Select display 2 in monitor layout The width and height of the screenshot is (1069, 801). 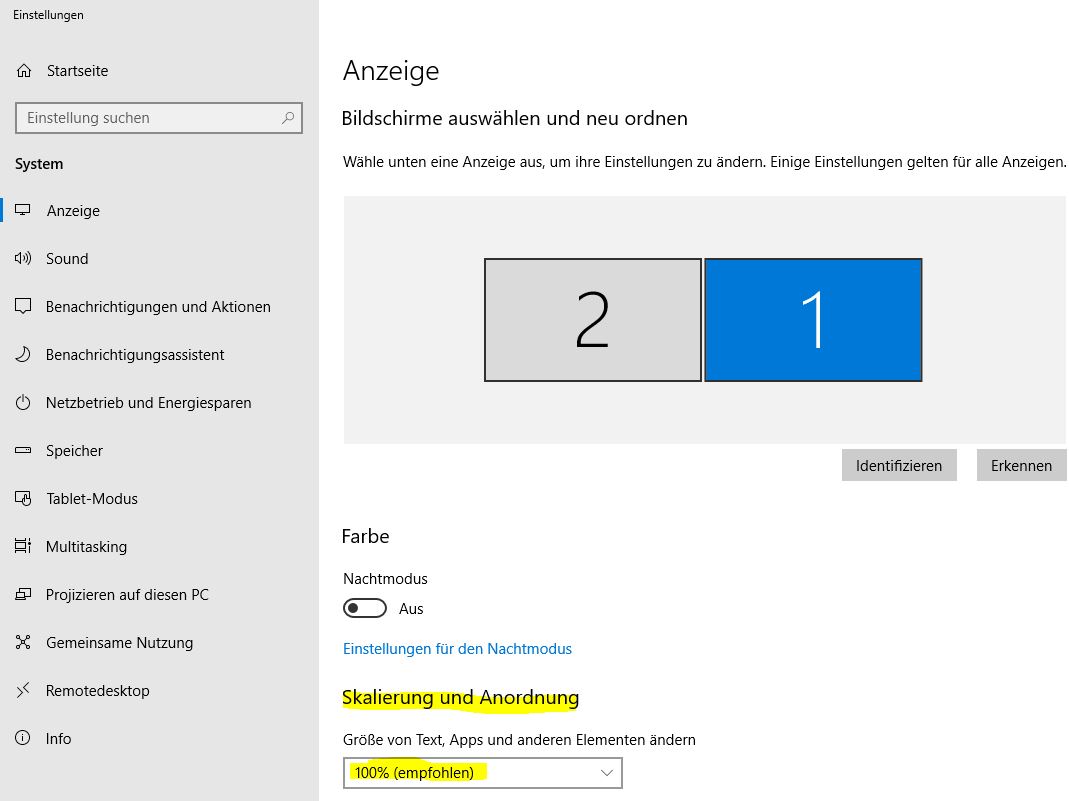pos(592,320)
